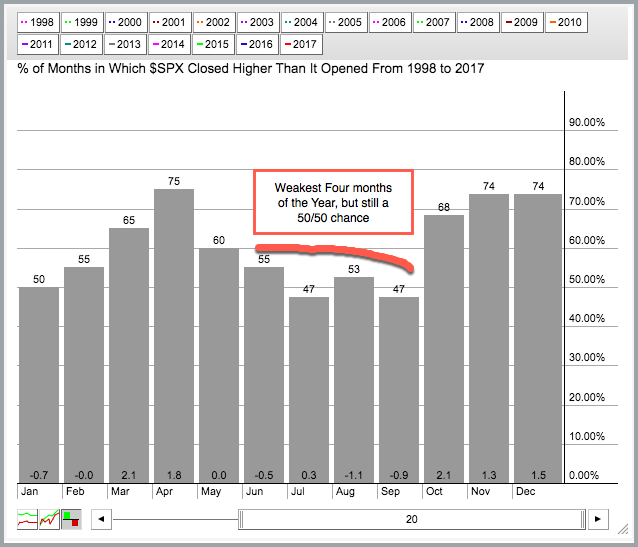Click the red annotation box about weakest months
Screen dimensions: 638x547
(323, 203)
